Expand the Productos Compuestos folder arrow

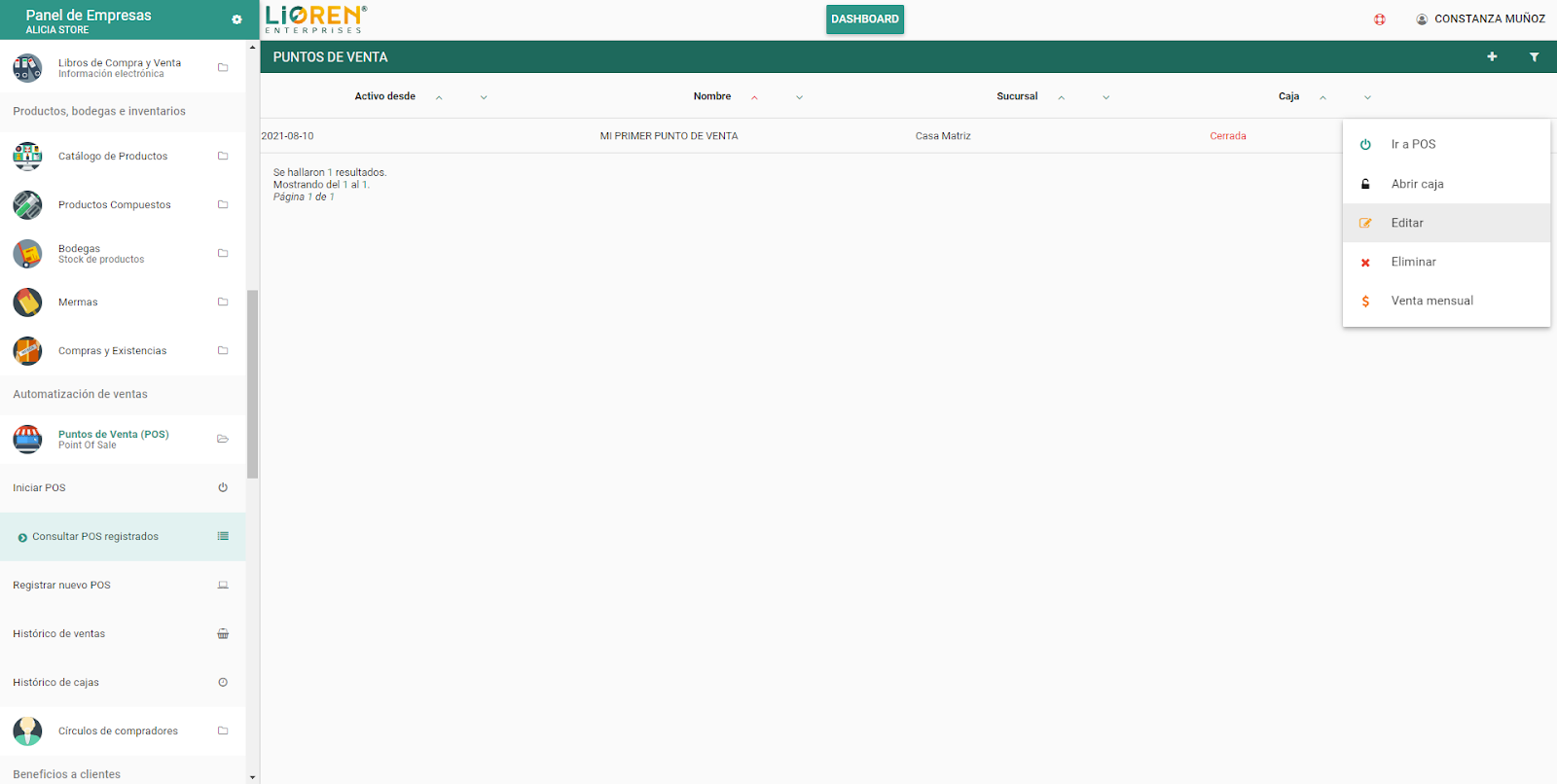click(x=223, y=204)
